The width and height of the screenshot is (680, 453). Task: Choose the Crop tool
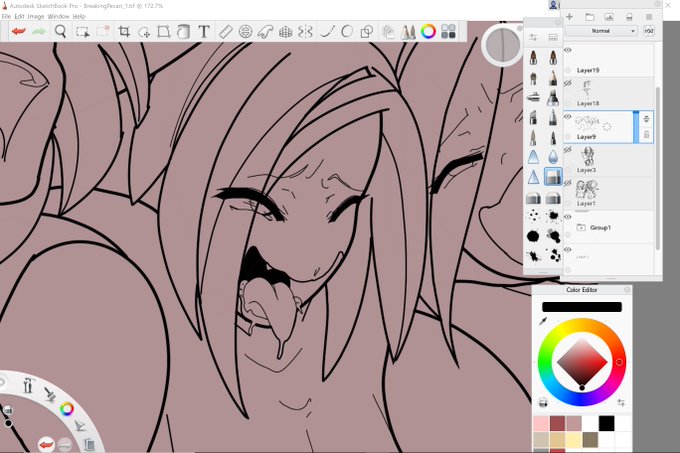[124, 31]
